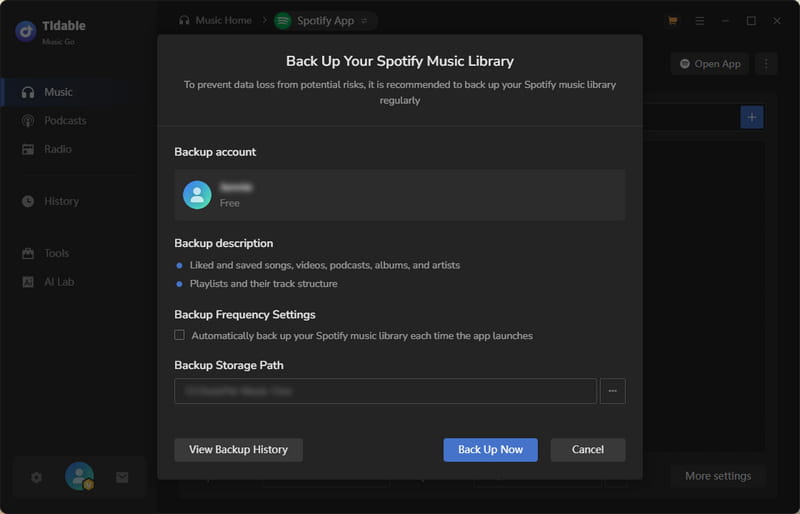Click the Back Up Now button
The image size is (800, 514).
tap(490, 449)
